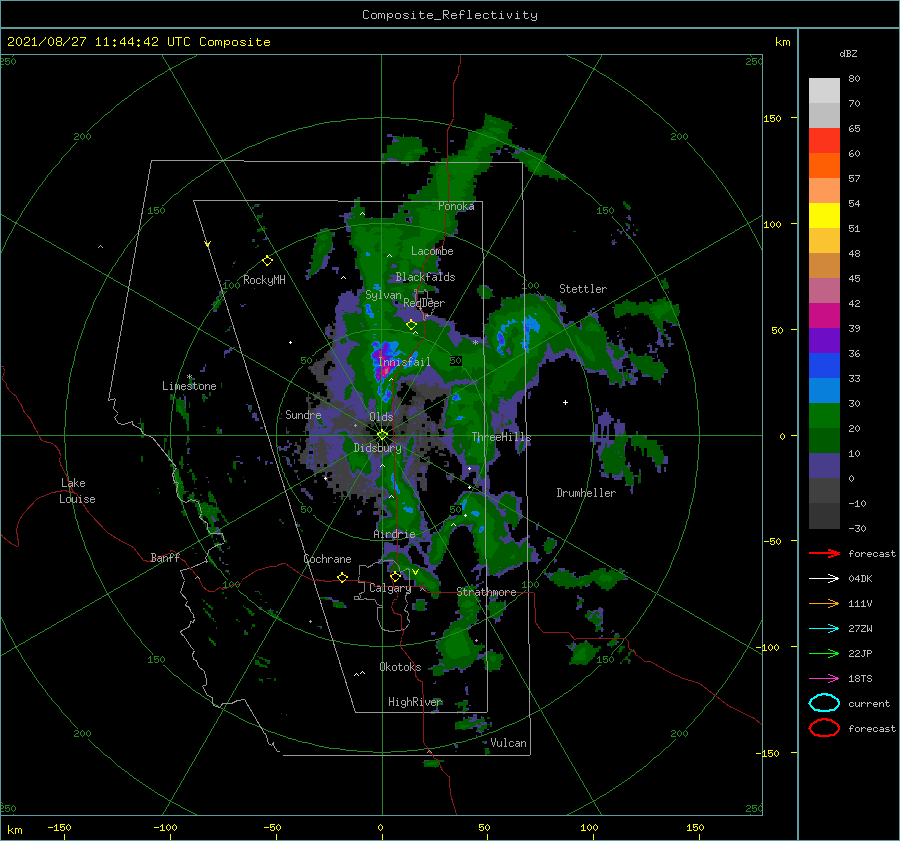Screen dimensions: 900x841
Task: Click the yellow diamond marker beside RockyMH
Action: [x=267, y=261]
